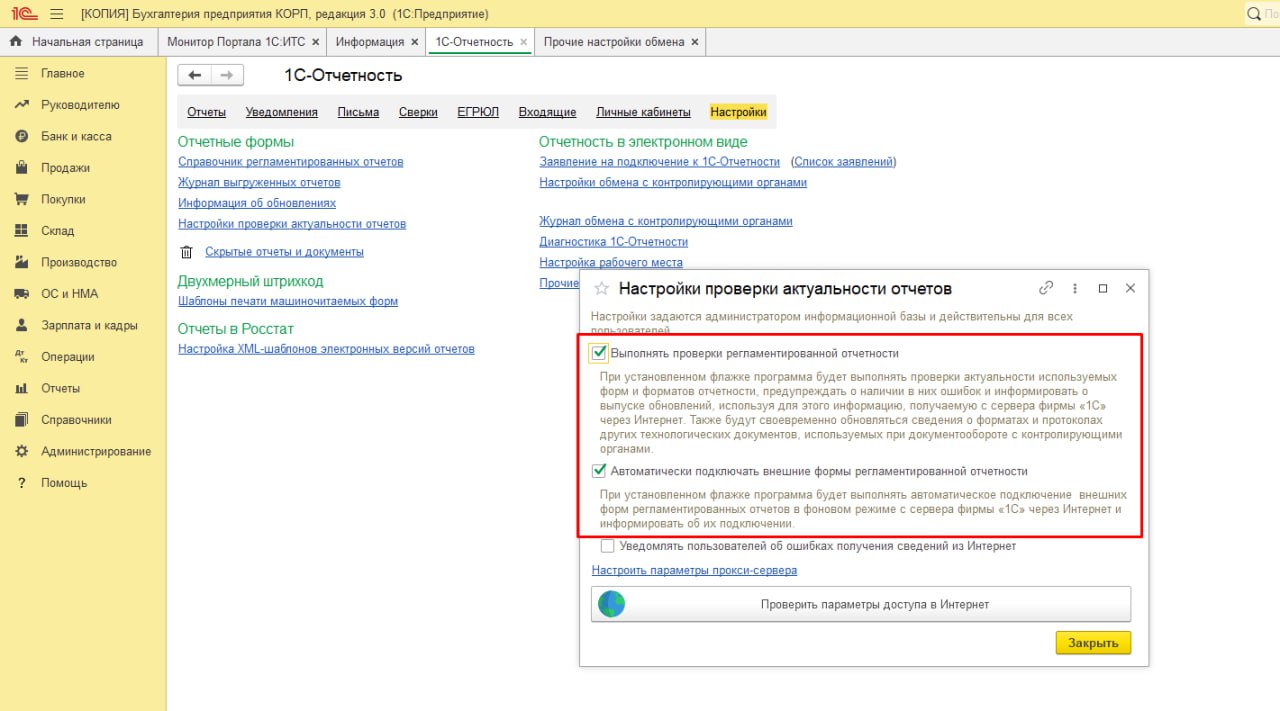
Task: Go to Зарплата и кадры section
Action: tap(89, 325)
